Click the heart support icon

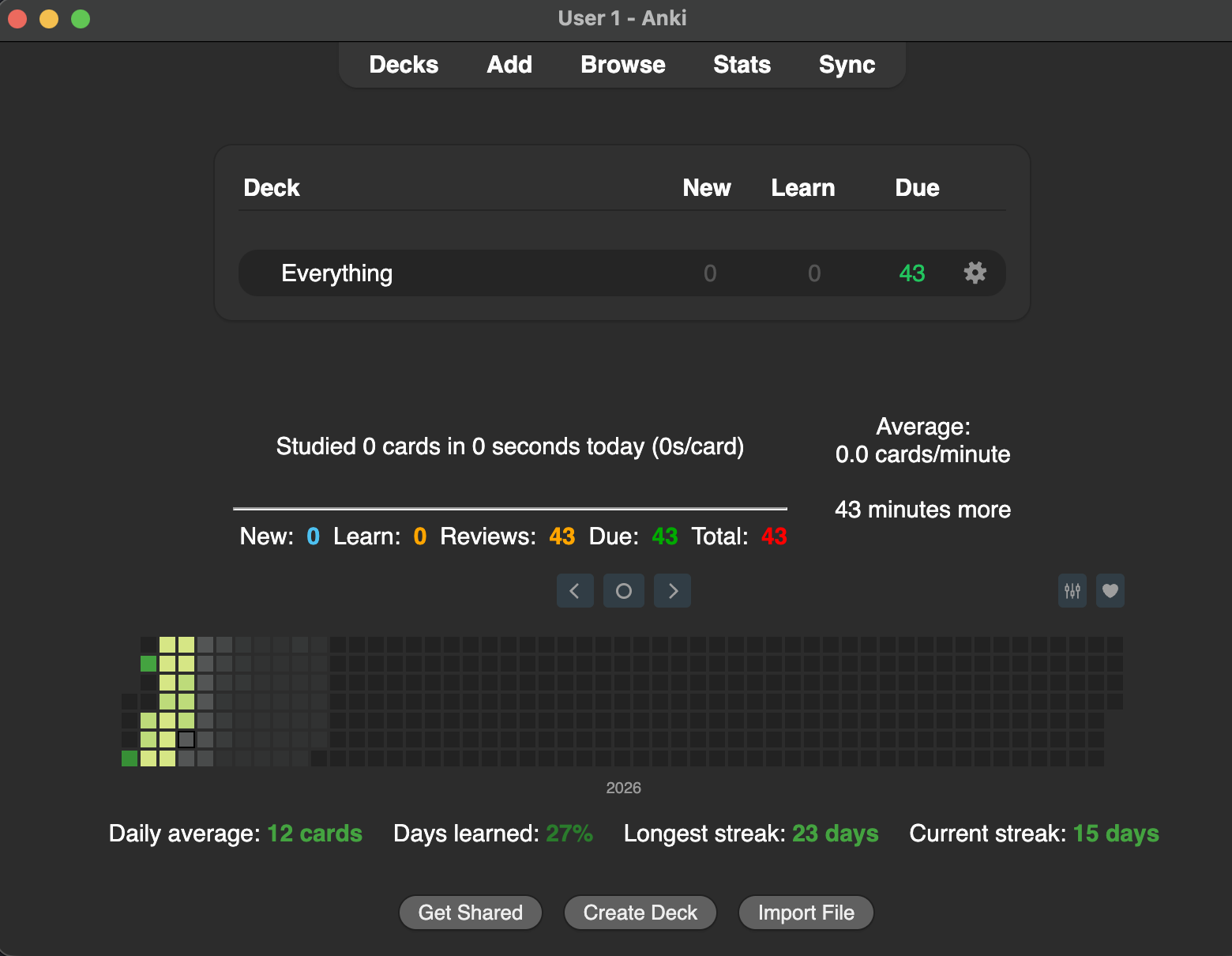1110,591
